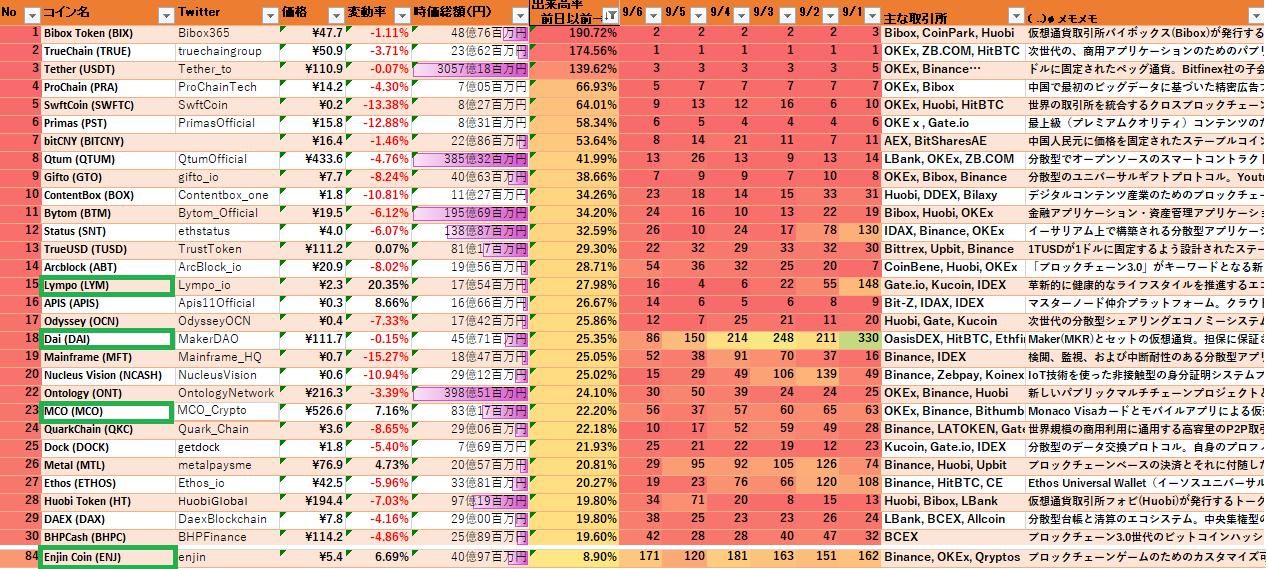Screen dimensions: 1268x569
Task: Open the コイン名 column filter dropdown
Action: (164, 15)
